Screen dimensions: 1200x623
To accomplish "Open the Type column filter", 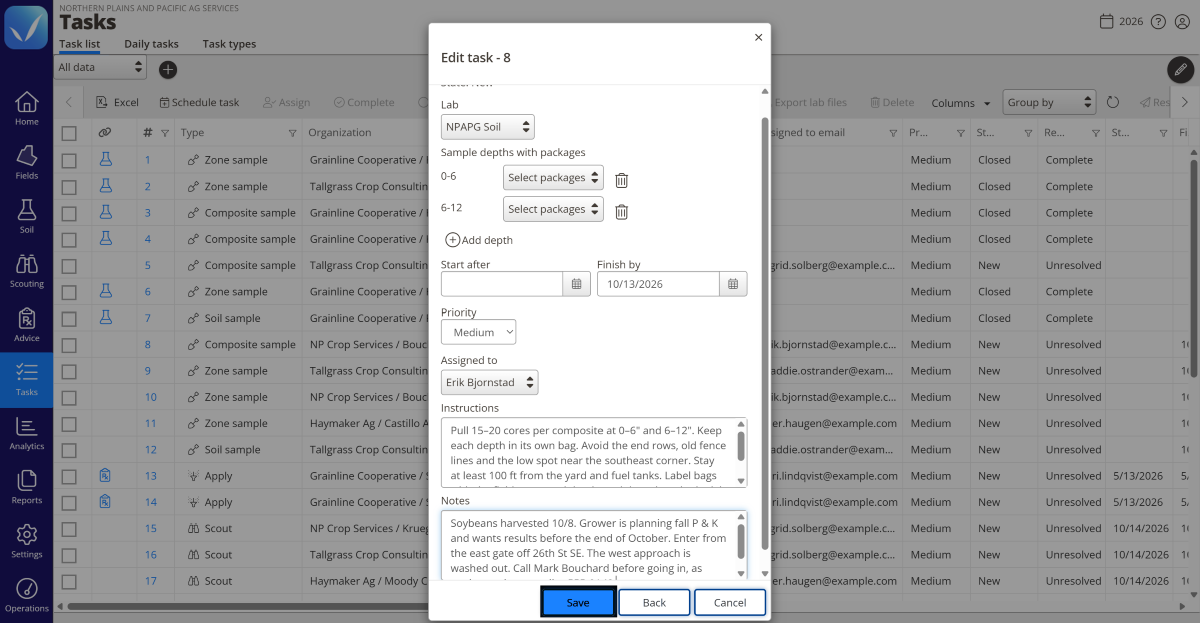I will [292, 133].
